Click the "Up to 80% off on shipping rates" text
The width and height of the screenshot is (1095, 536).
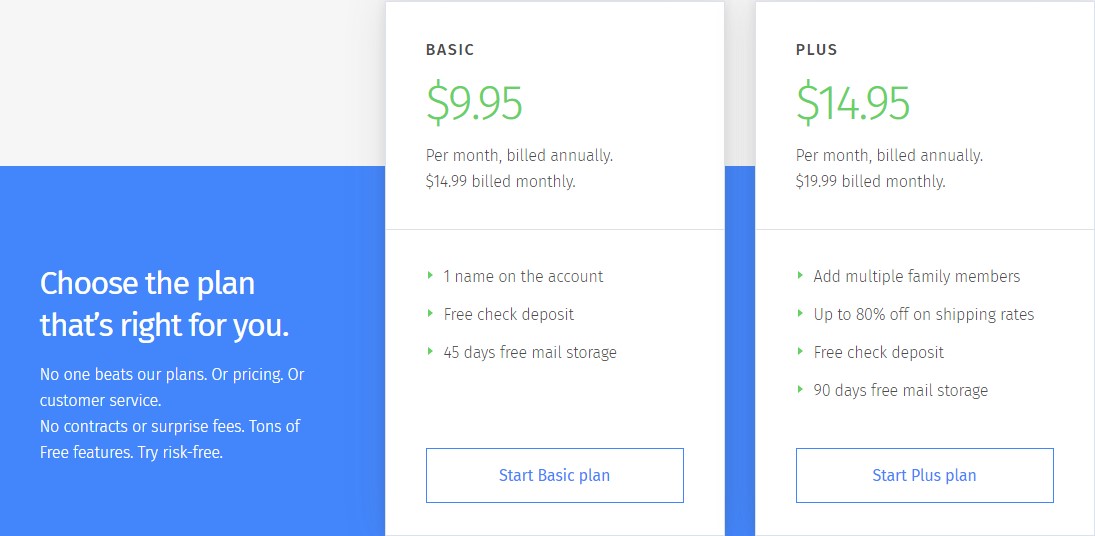(924, 314)
